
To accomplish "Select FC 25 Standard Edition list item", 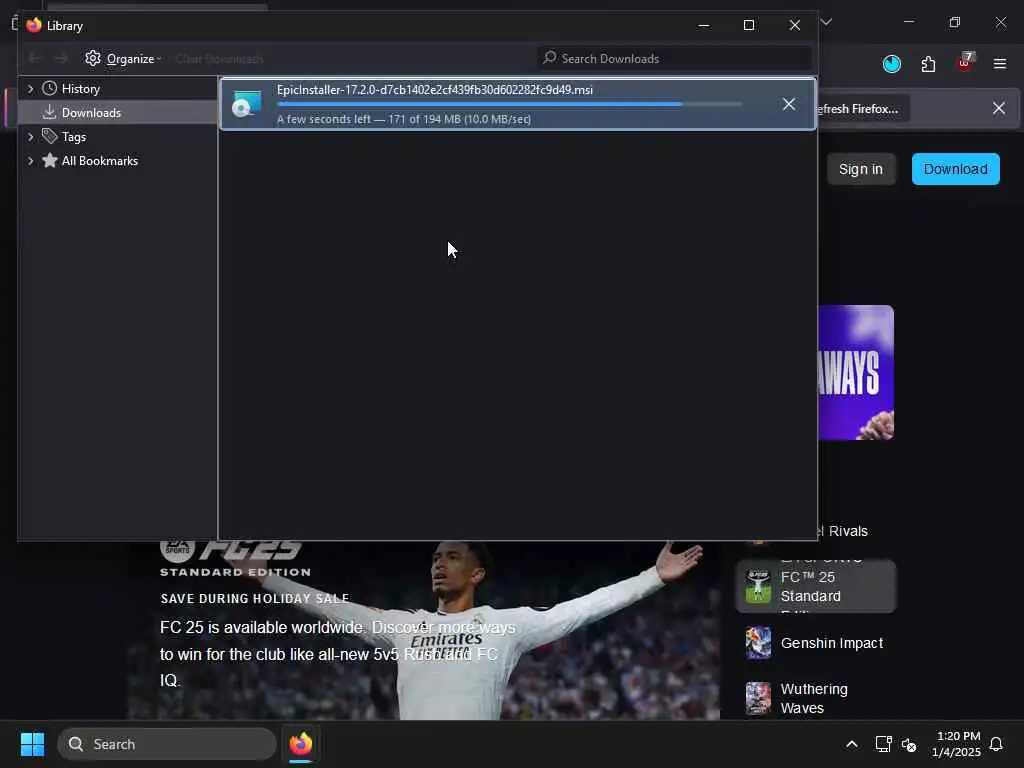I will coord(816,586).
